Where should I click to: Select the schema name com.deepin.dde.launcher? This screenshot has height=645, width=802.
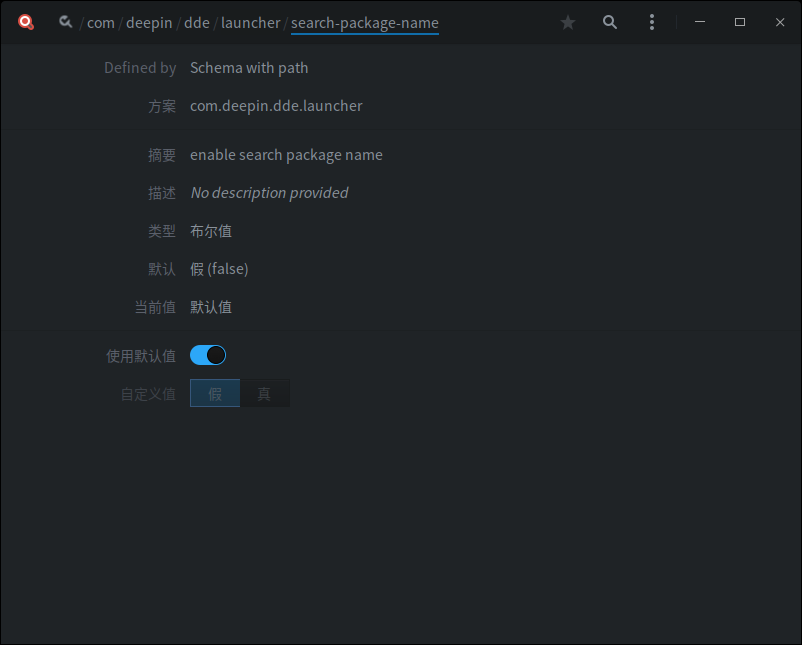(x=274, y=105)
